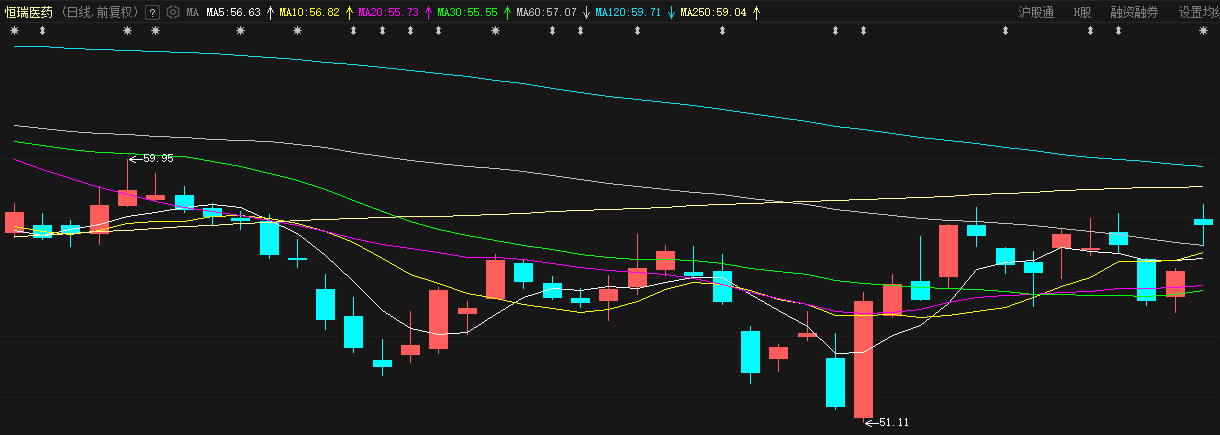1220x435 pixels.
Task: Select the green MA30:55.55 readout
Action: pos(467,13)
